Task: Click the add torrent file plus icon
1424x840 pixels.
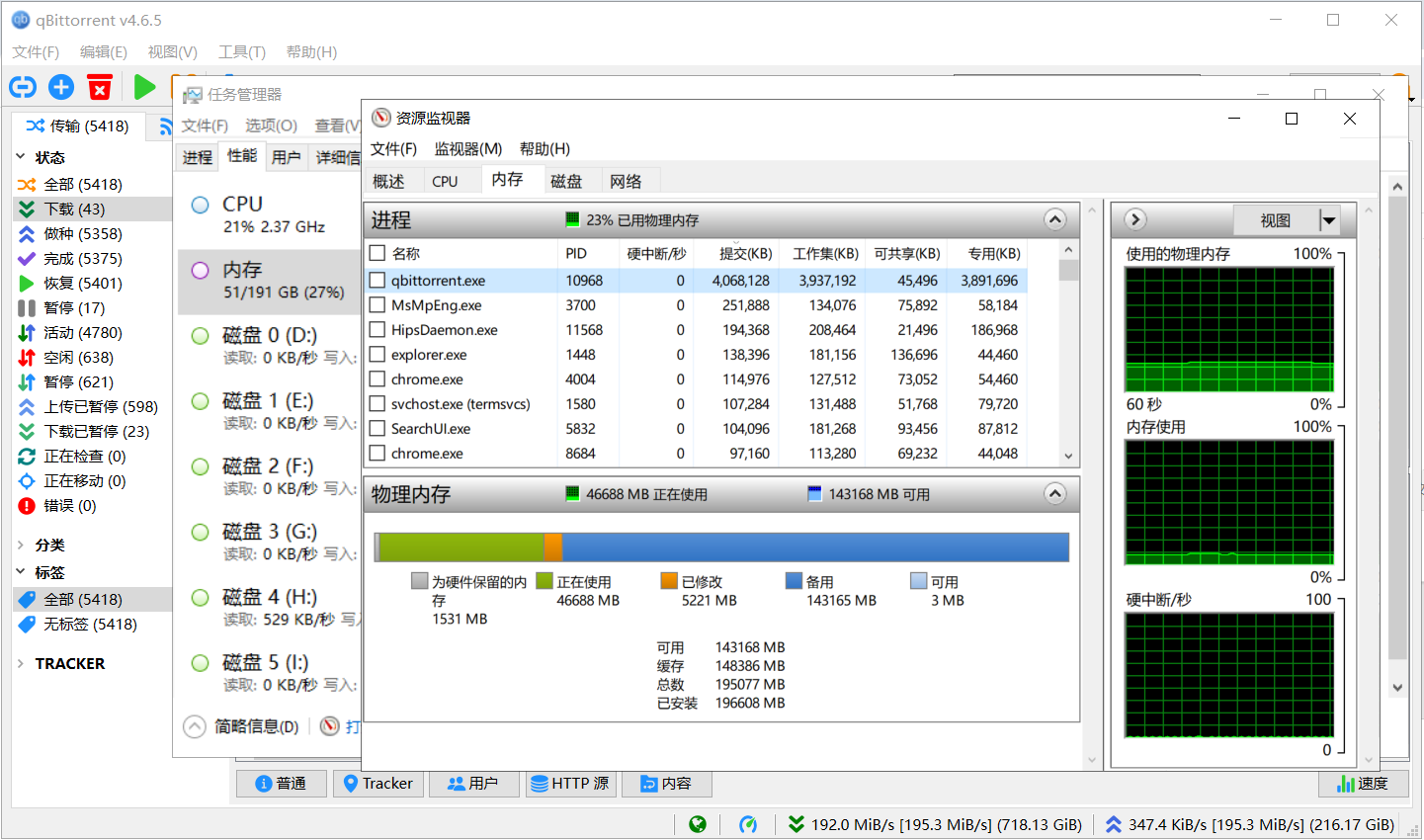Action: [x=61, y=87]
